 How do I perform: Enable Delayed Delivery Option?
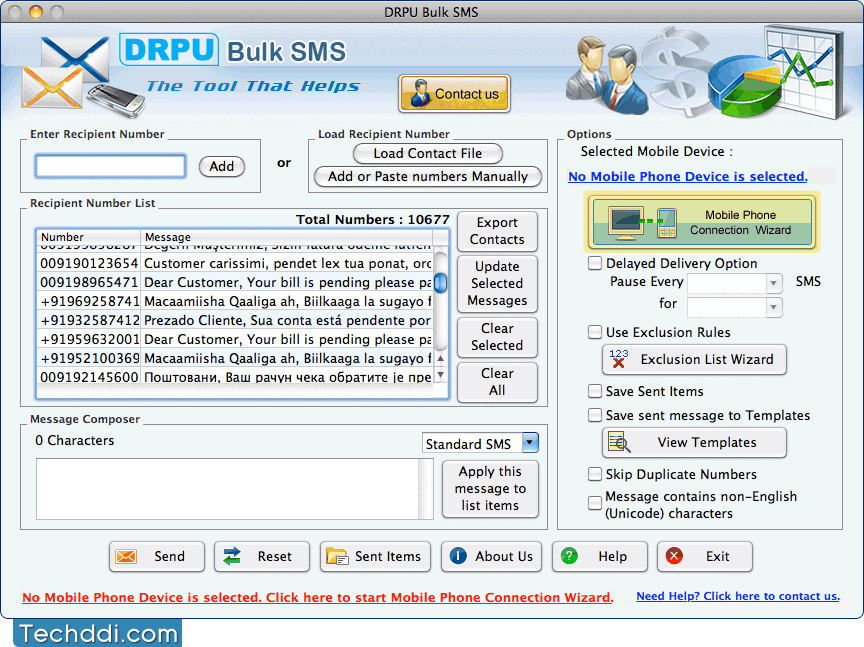595,263
